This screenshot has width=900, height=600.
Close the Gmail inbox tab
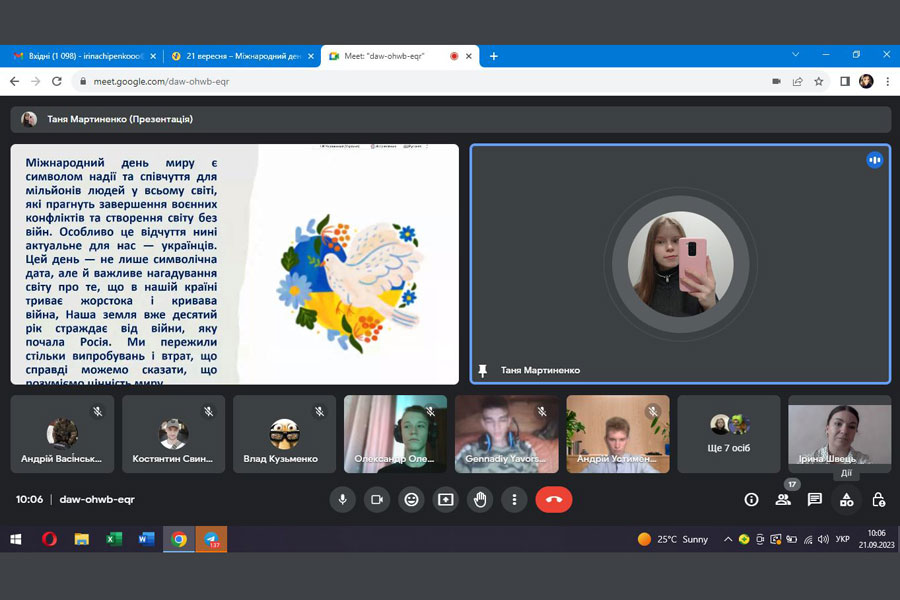(153, 56)
